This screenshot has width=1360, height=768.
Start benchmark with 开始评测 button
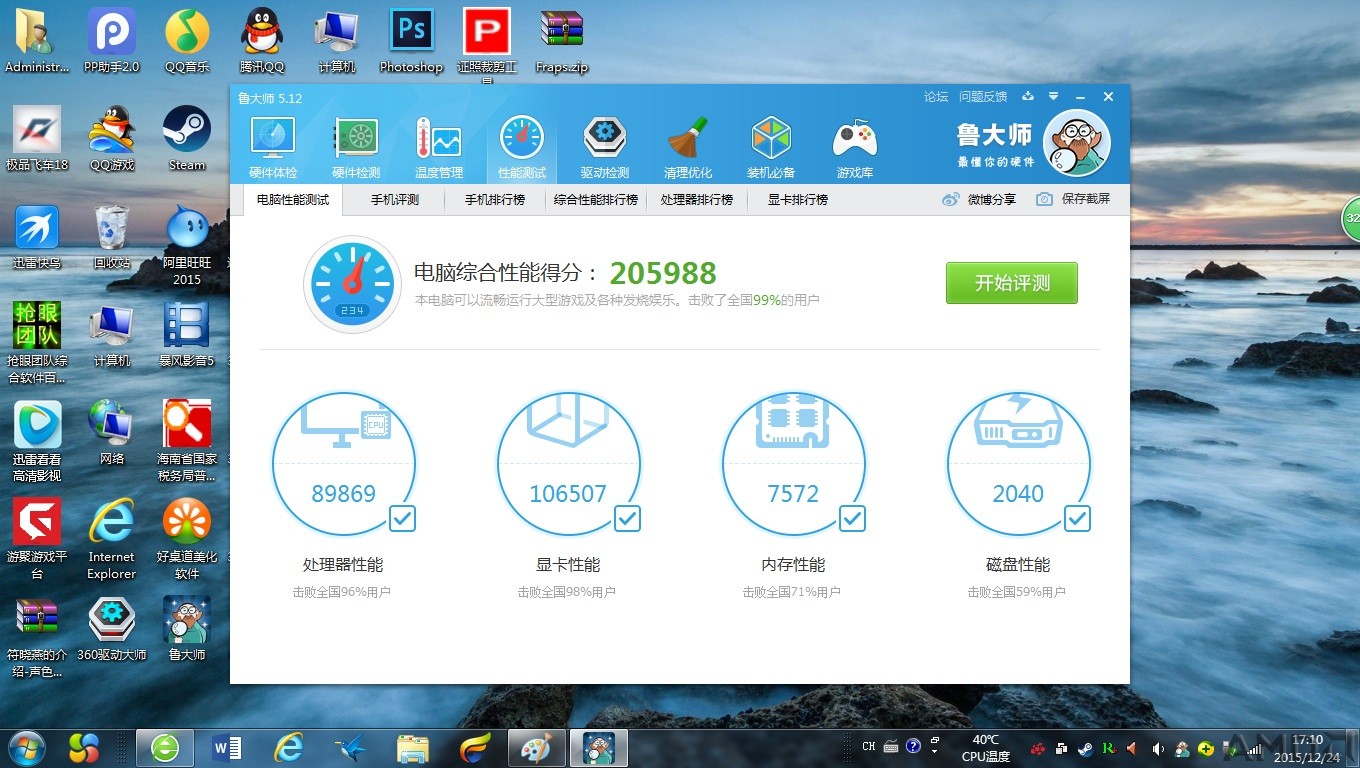[x=1012, y=283]
